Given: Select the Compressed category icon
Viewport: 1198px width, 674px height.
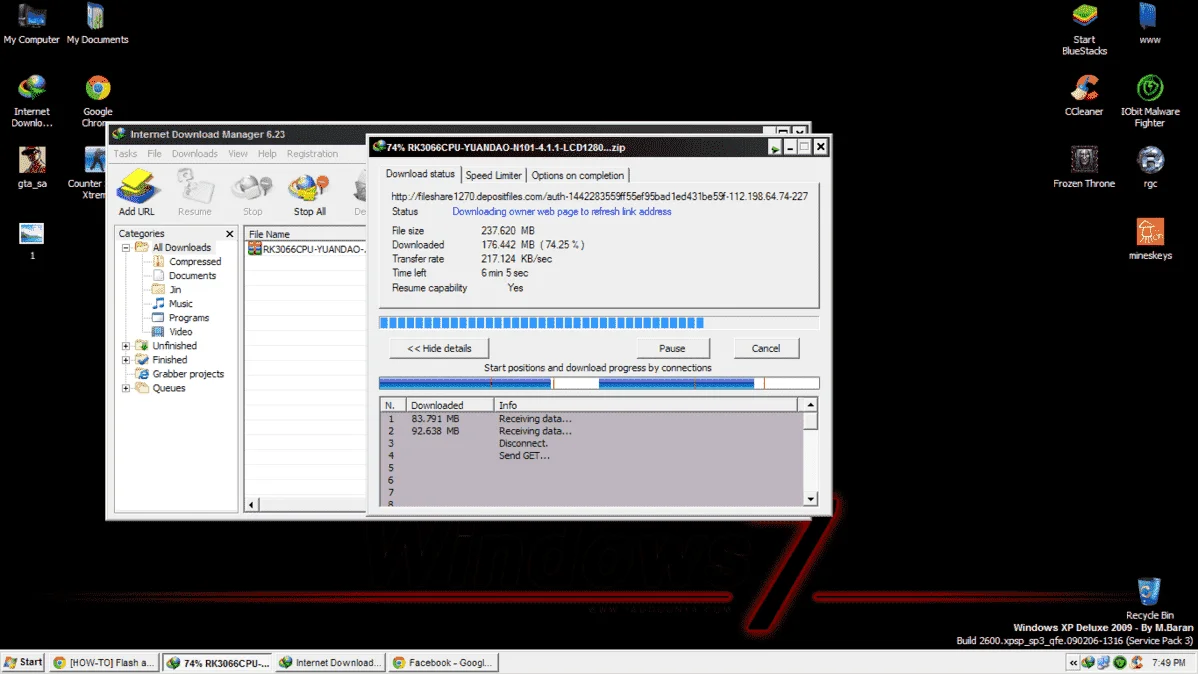Looking at the screenshot, I should pos(159,261).
